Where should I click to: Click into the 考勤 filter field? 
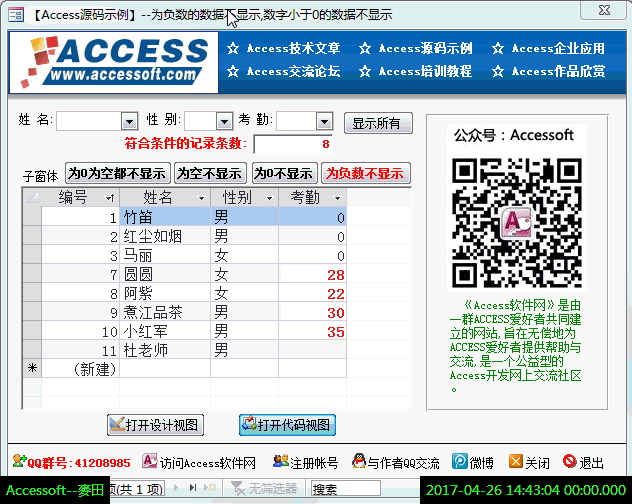click(x=296, y=121)
